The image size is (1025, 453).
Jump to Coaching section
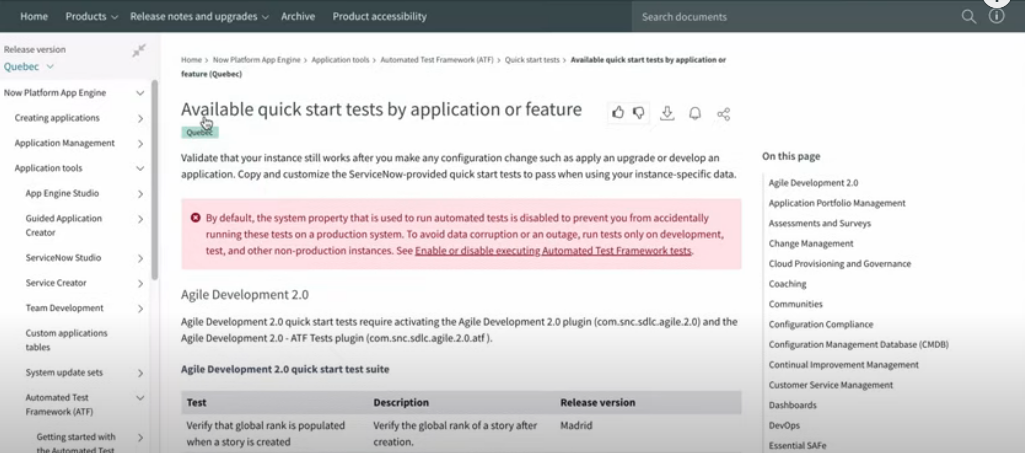tap(787, 284)
